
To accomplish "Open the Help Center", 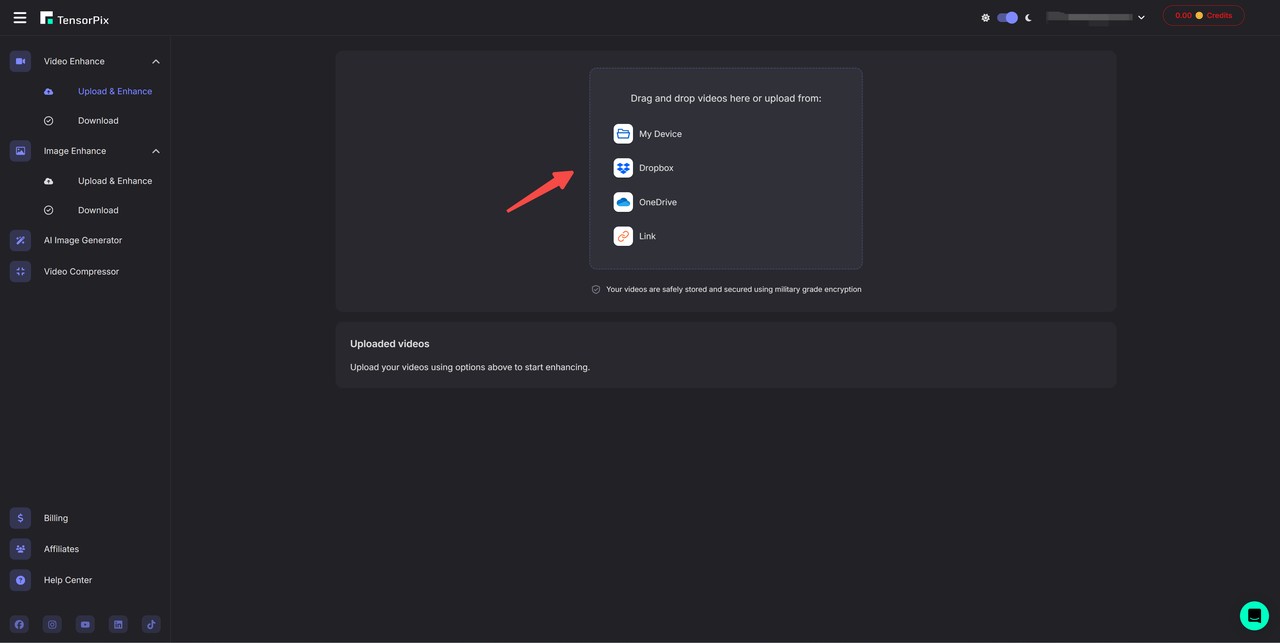I will pos(67,580).
